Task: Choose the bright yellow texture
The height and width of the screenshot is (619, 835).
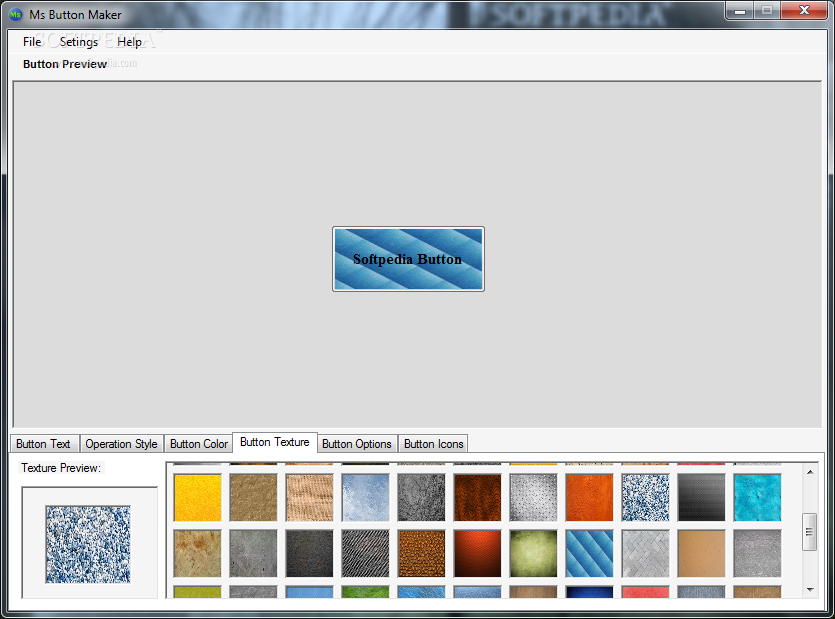Action: click(198, 498)
